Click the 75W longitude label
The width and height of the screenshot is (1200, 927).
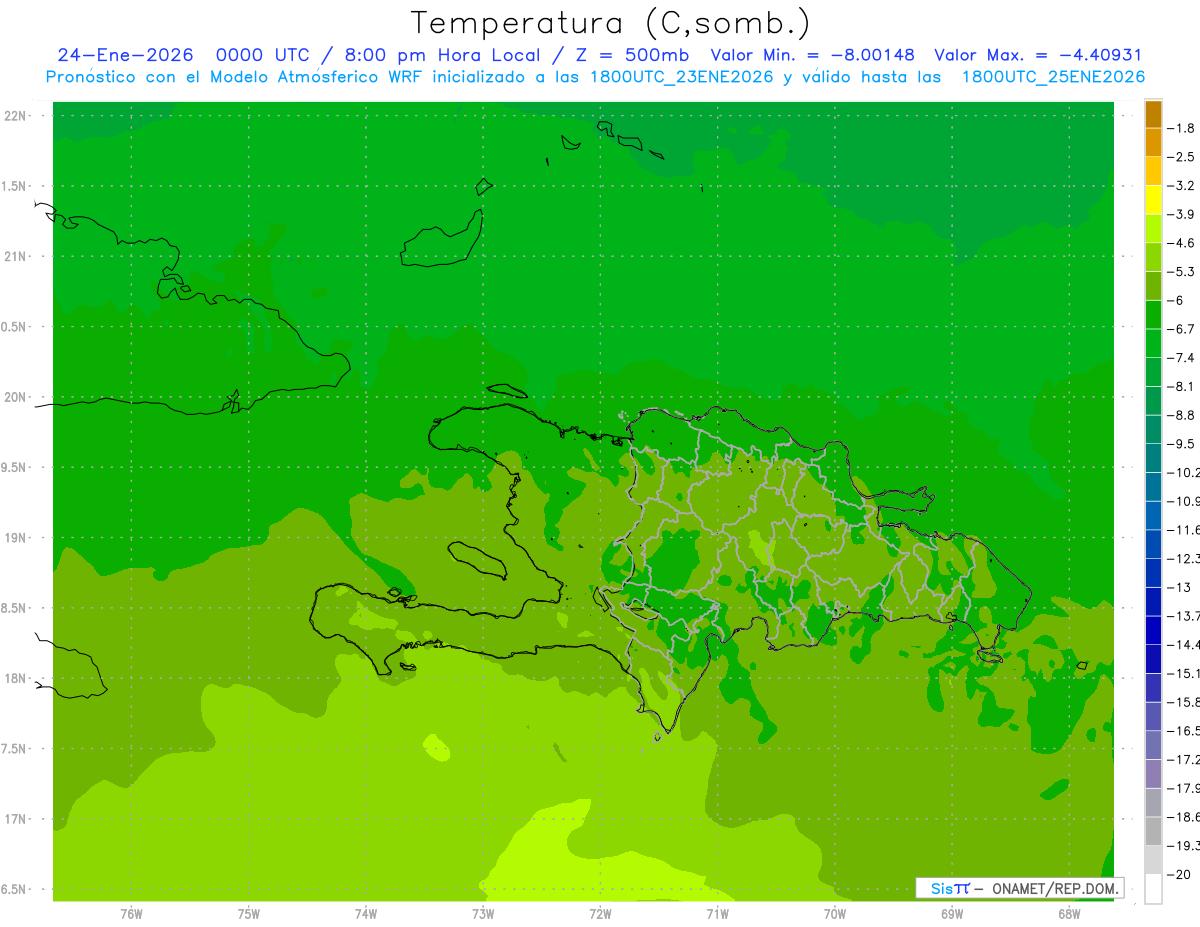pos(249,914)
